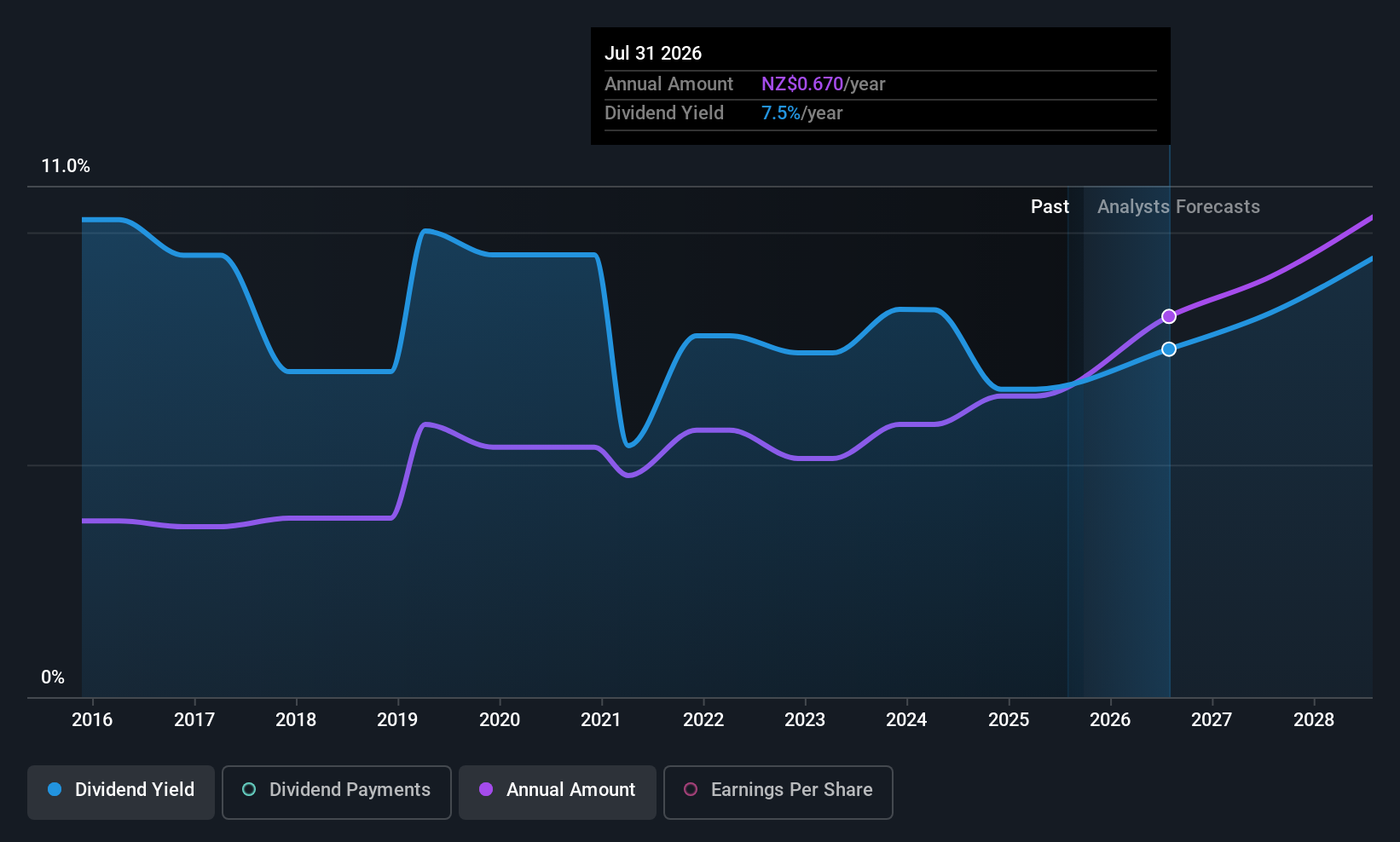Select the 2019 x-axis label
The width and height of the screenshot is (1400, 842).
[x=397, y=720]
